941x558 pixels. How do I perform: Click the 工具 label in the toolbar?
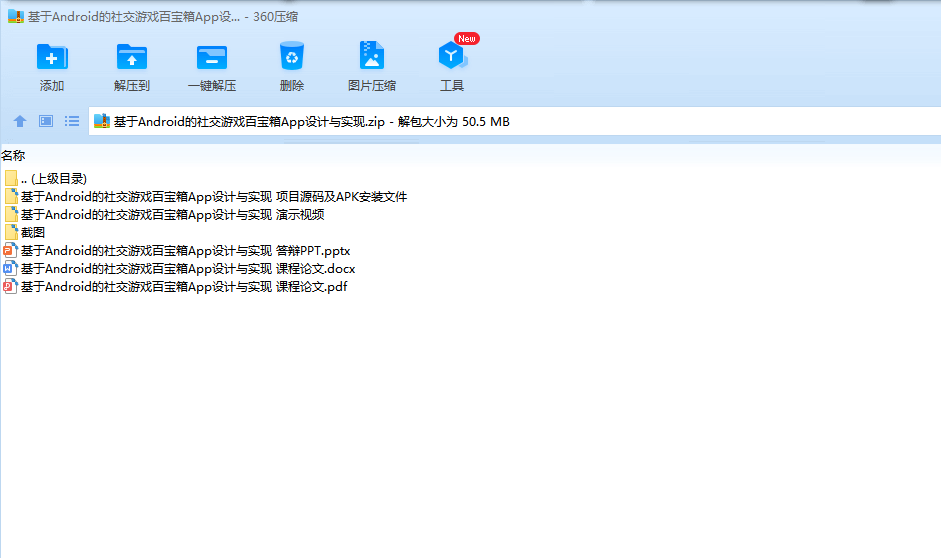click(452, 86)
